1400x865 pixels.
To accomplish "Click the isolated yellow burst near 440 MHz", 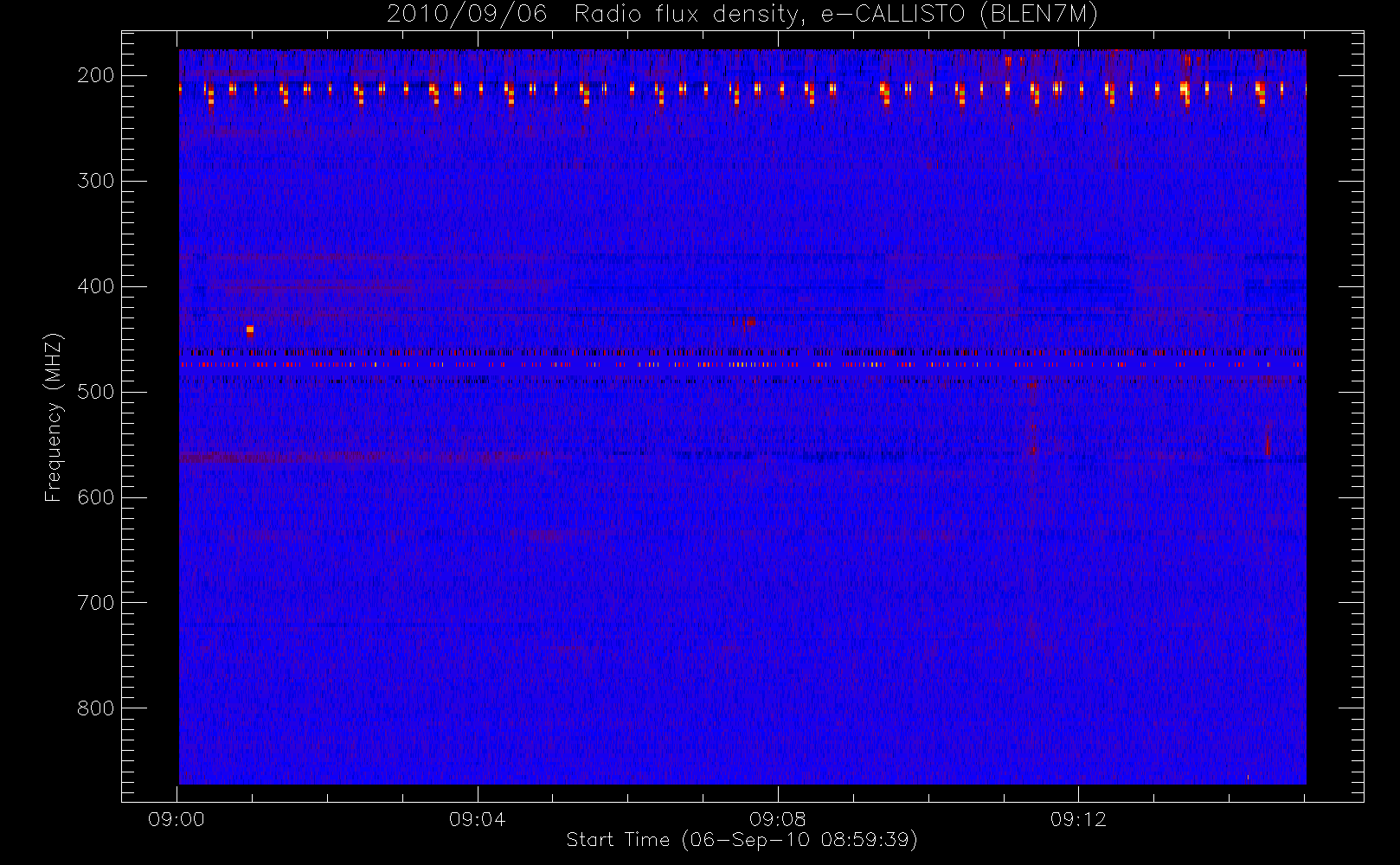I will point(250,330).
